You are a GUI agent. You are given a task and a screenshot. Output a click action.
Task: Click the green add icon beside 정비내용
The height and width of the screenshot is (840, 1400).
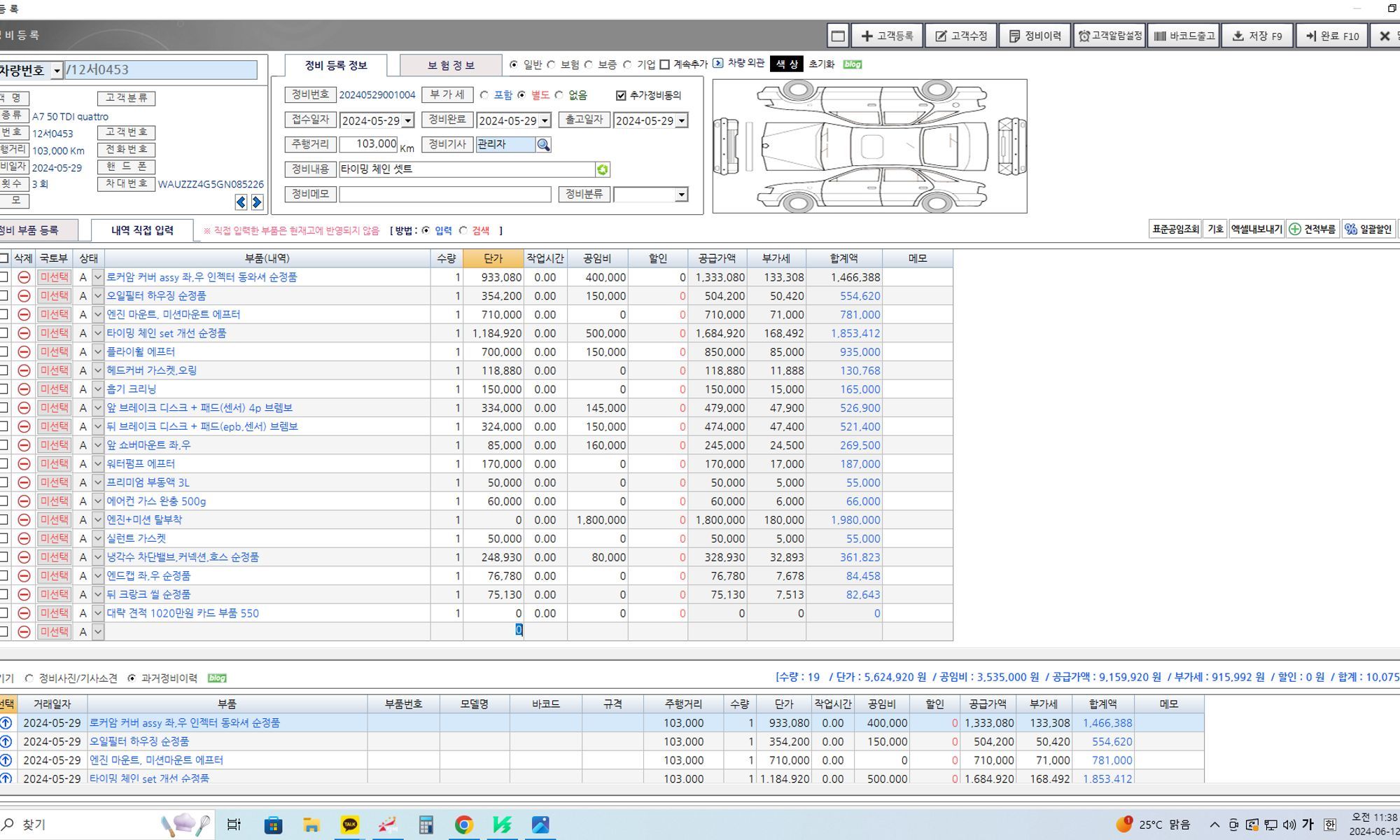point(602,169)
